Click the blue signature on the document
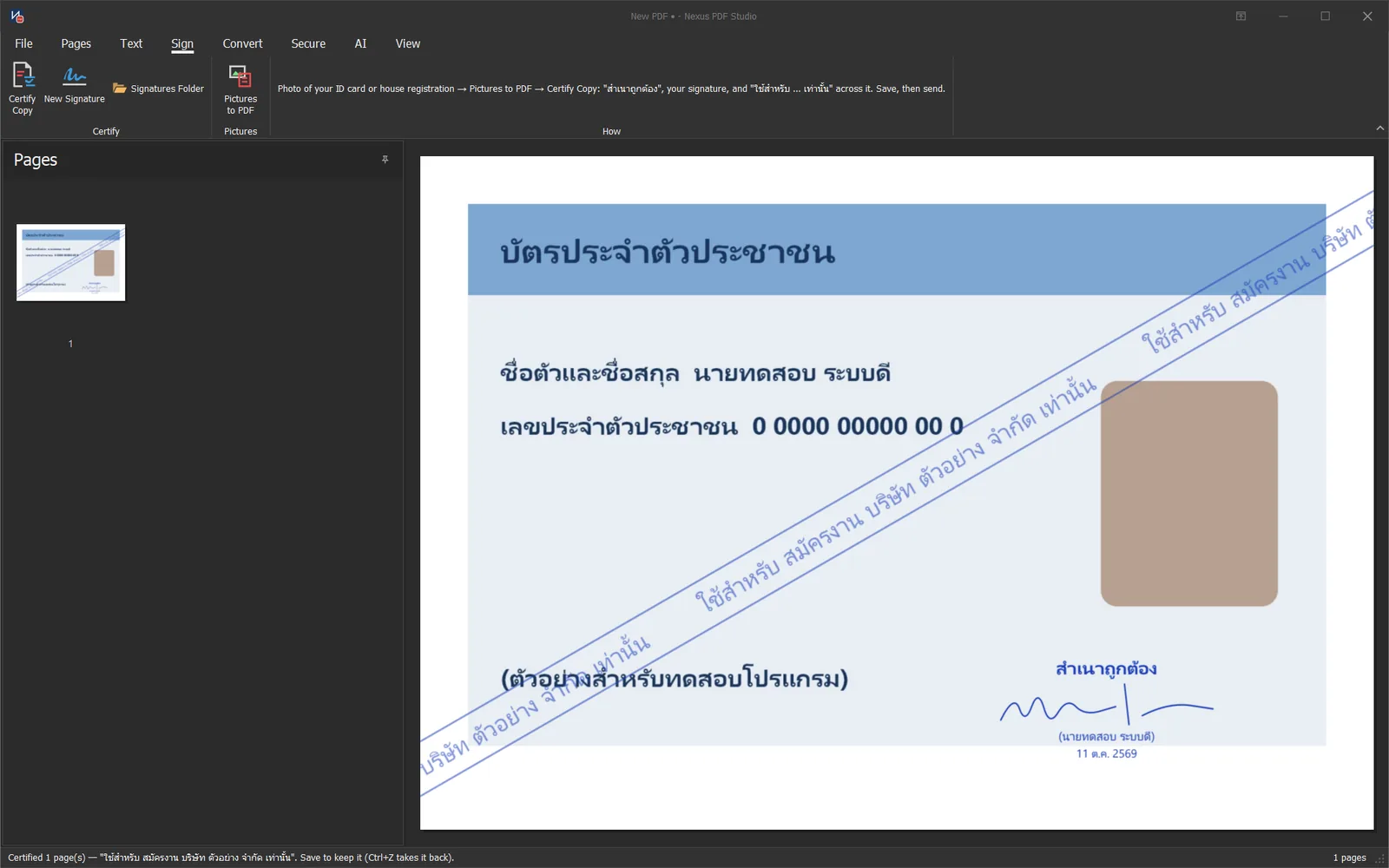Screen dimensions: 1389x868 pyautogui.click(x=1107, y=706)
